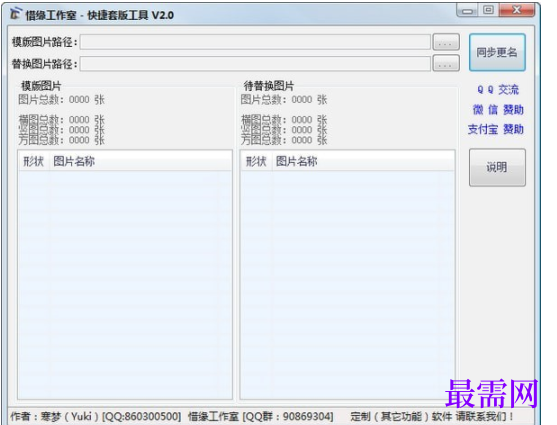Open the QQ 交流 link
557x425 pixels.
[498, 90]
